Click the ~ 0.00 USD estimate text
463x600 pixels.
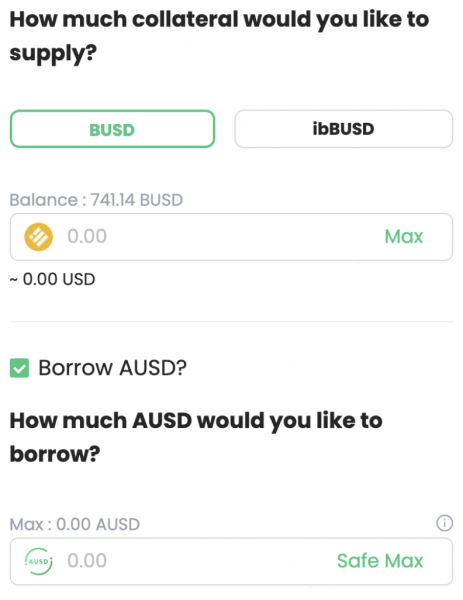(52, 279)
